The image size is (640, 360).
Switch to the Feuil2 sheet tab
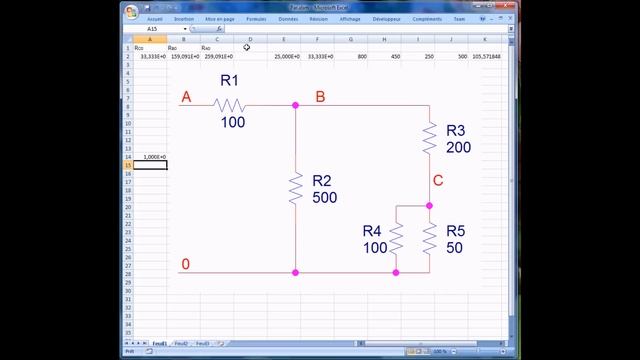coord(181,344)
